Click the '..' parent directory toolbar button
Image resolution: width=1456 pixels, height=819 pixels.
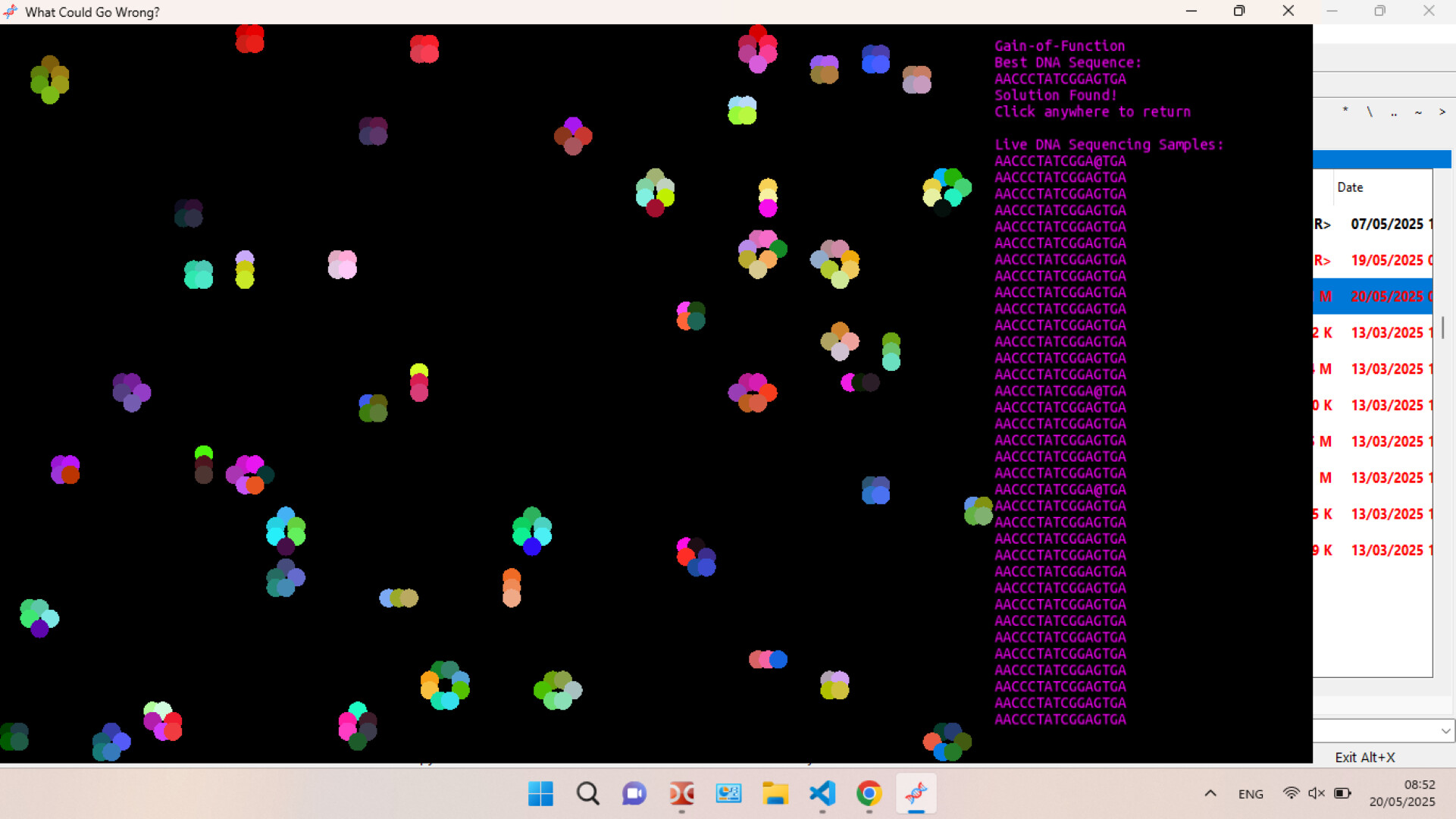point(1394,112)
